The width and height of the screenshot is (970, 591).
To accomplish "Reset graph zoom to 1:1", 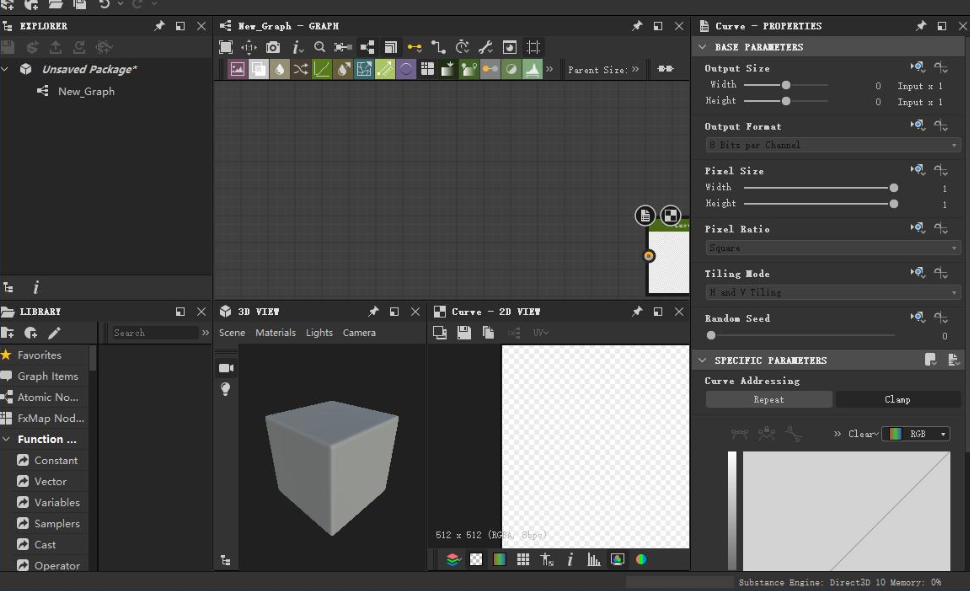I will click(249, 47).
